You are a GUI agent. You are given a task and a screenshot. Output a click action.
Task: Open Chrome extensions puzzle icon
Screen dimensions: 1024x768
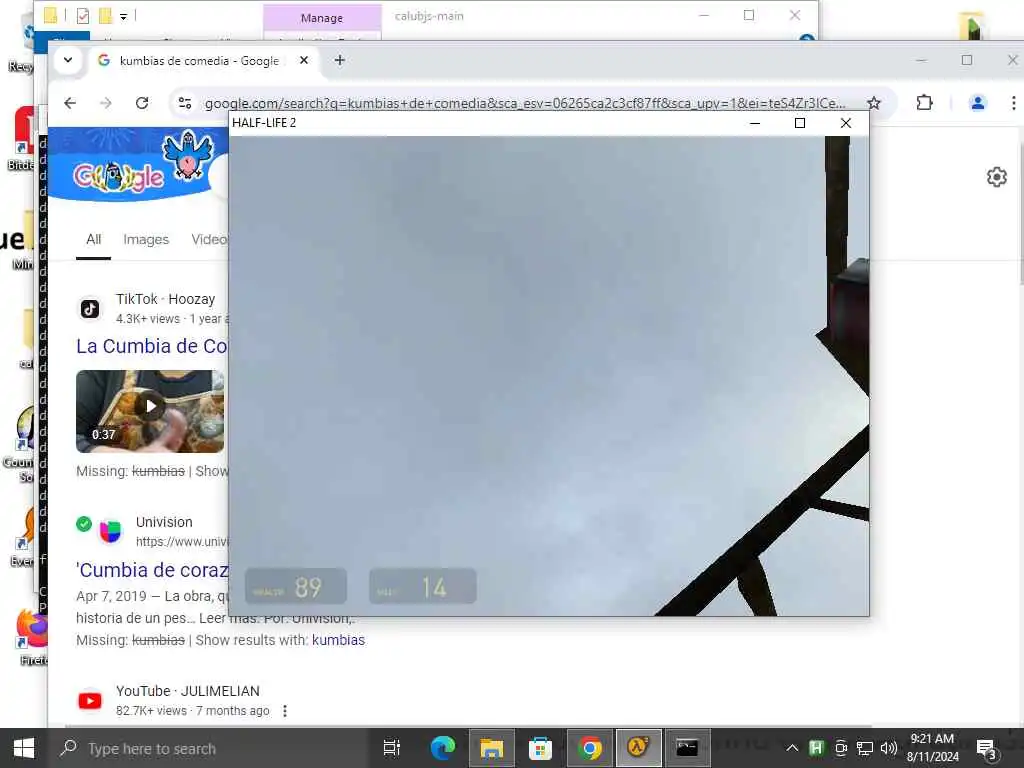coord(924,103)
